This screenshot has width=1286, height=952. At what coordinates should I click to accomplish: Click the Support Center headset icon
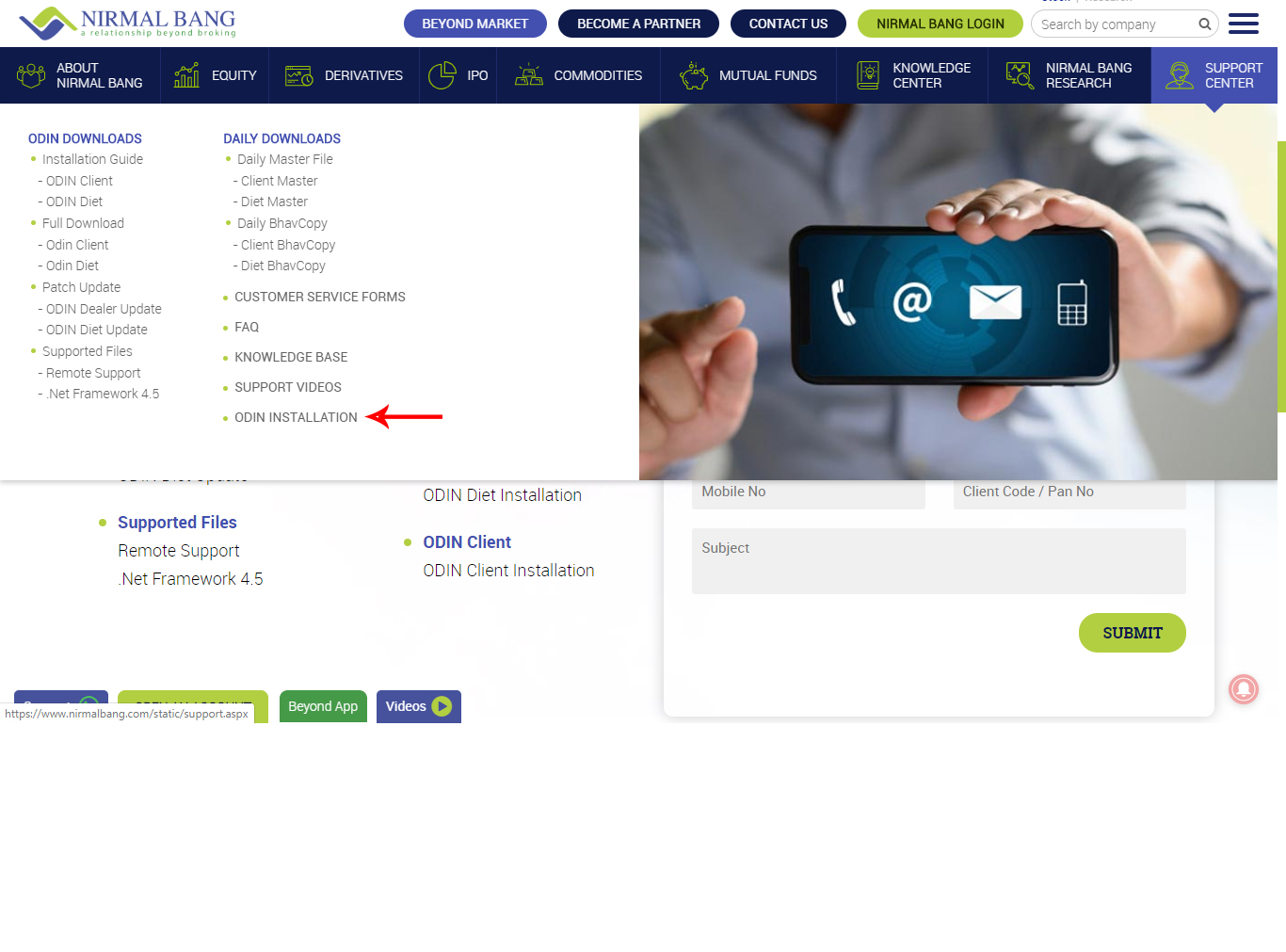[x=1179, y=75]
